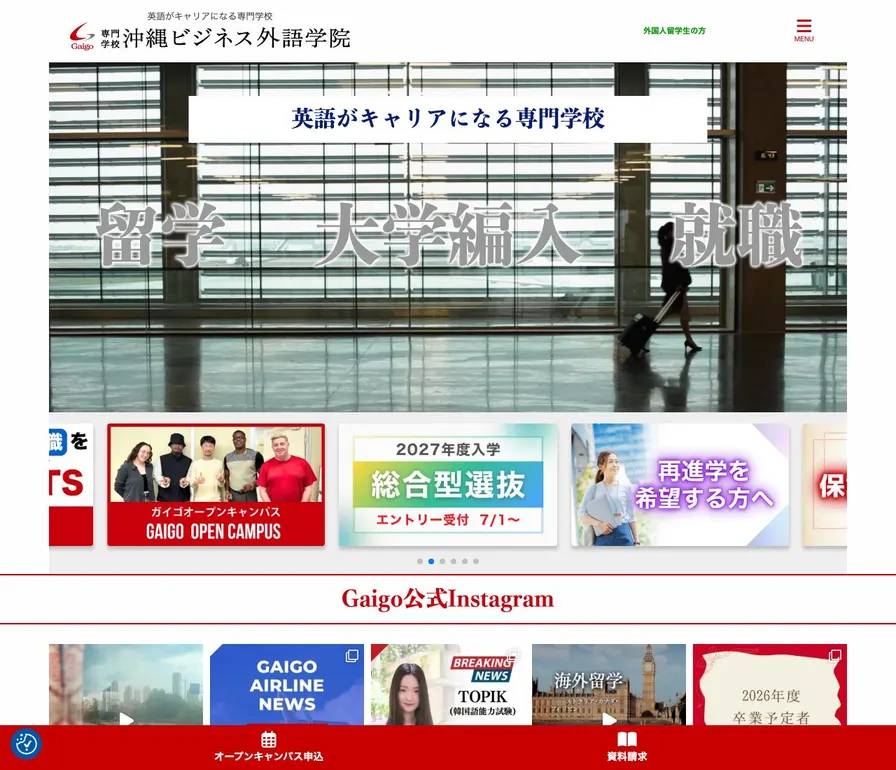Open the hamburger MENU icon
896x770 pixels.
[803, 30]
